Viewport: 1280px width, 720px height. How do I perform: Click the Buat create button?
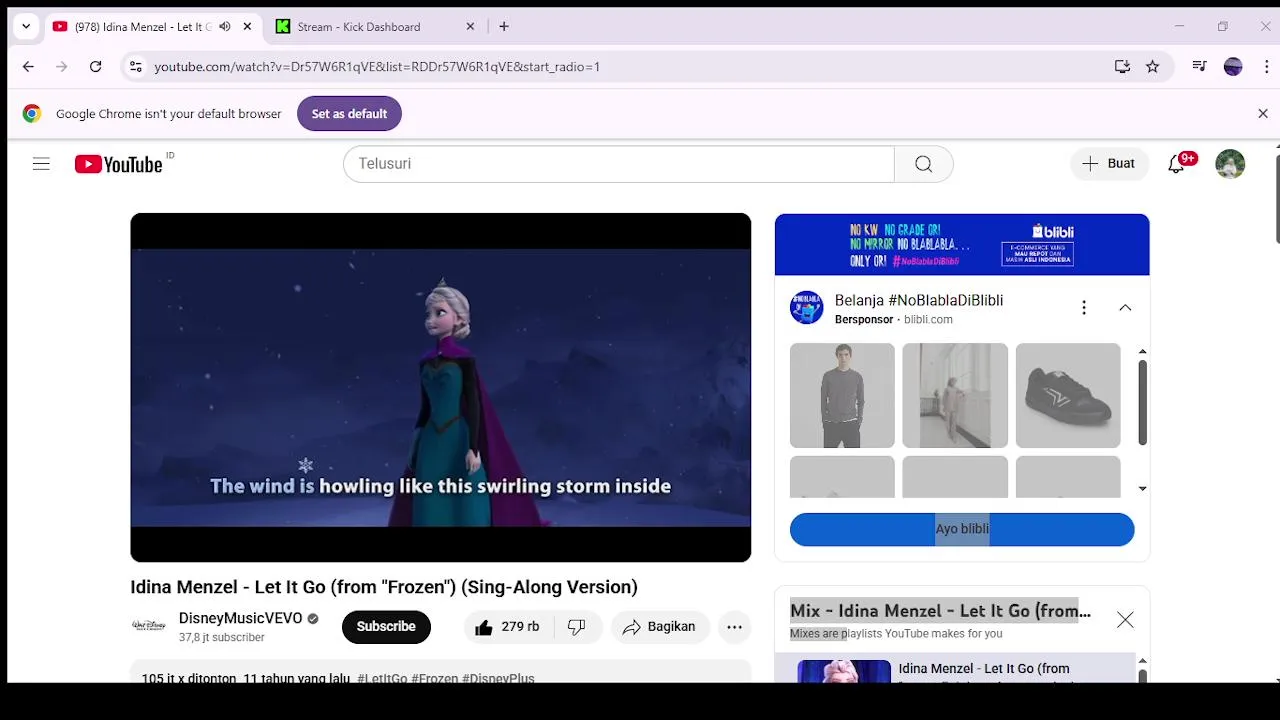pos(1108,164)
